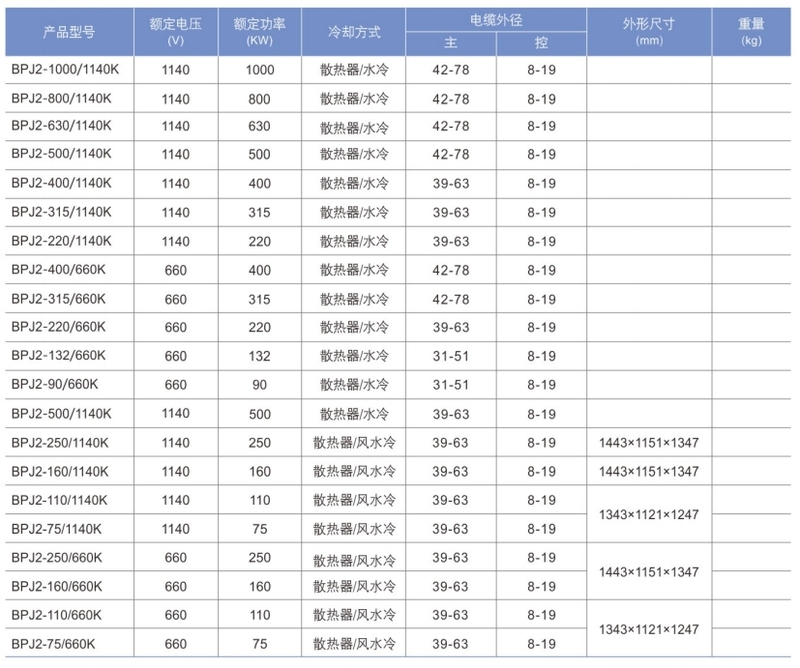Click power 75 in the BPJ2-75/1140K row
The image size is (800, 668).
259,529
